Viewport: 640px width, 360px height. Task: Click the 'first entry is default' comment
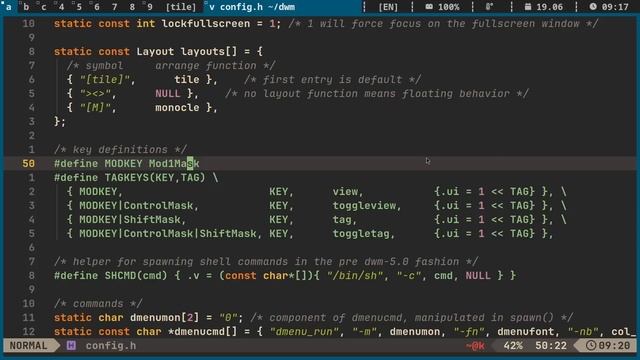332,80
